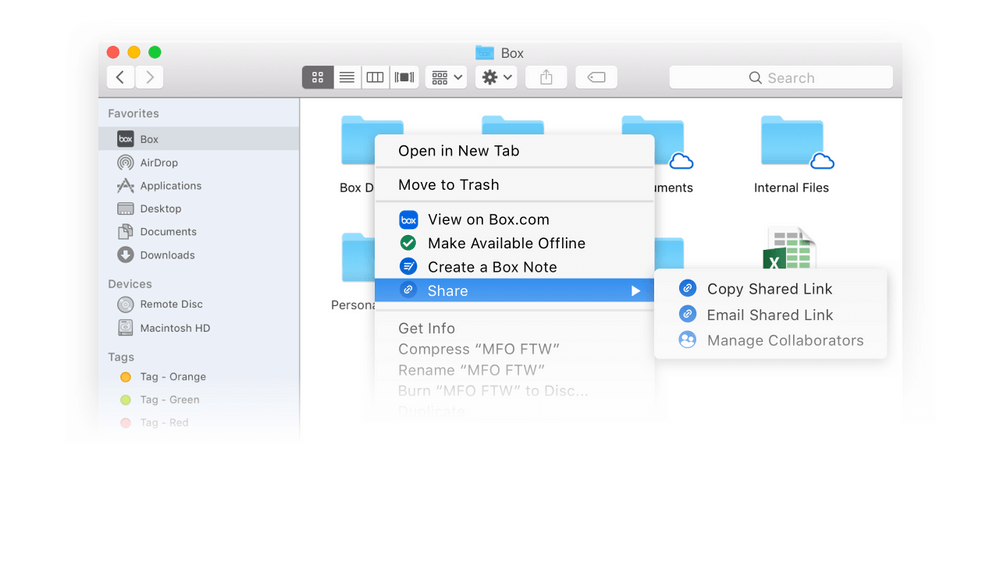Viewport: 999px width, 562px height.
Task: Click the Applications A-shaped icon
Action: pos(126,185)
